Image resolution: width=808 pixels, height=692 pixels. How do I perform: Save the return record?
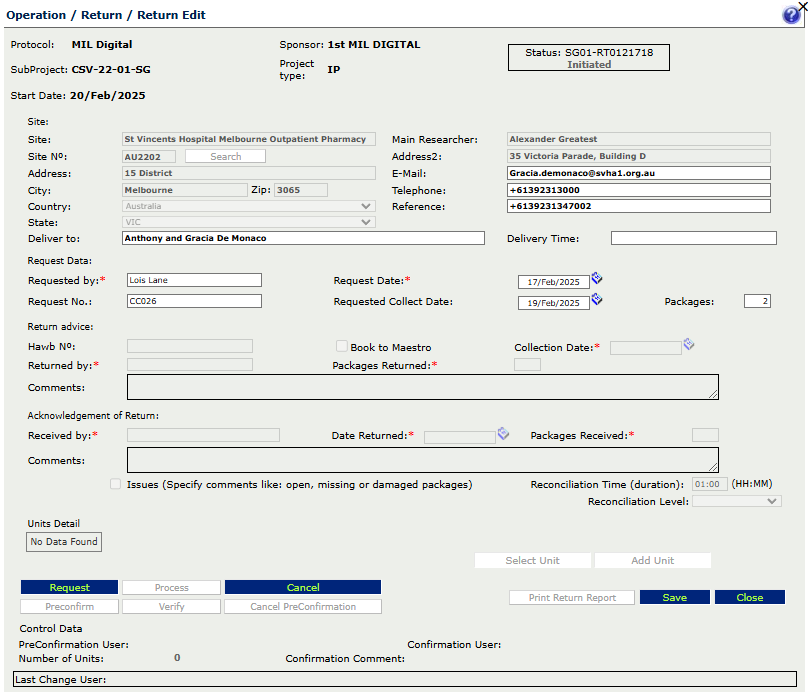pos(675,597)
